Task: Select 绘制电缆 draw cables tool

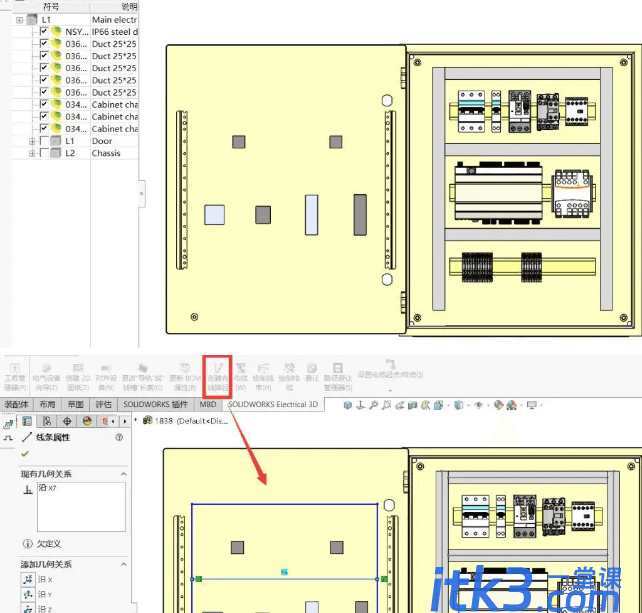Action: (x=289, y=377)
